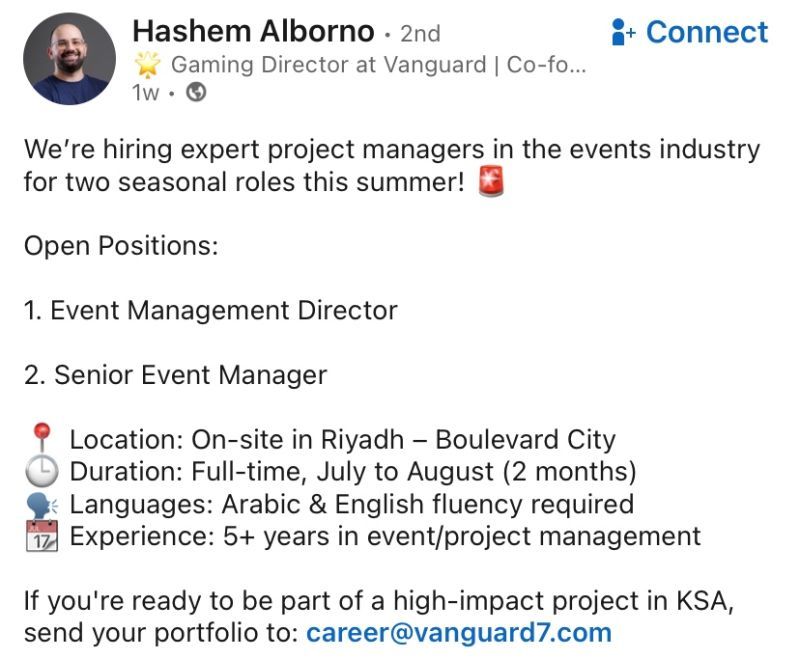
Task: Click the add-person icon beside Connect
Action: (x=623, y=32)
